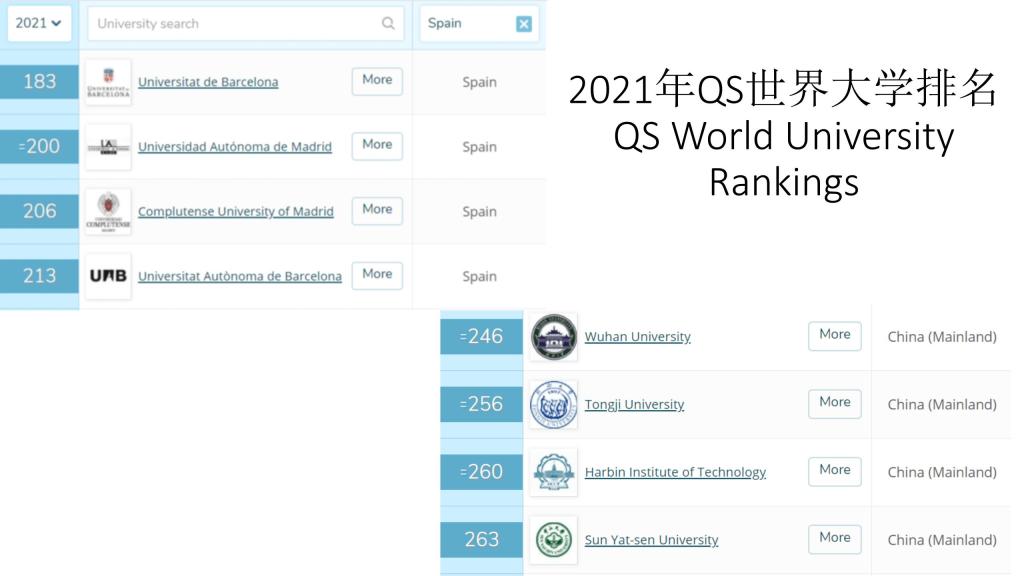Click the Sun Yat-sen University emblem
The width and height of the screenshot is (1024, 576).
point(554,540)
